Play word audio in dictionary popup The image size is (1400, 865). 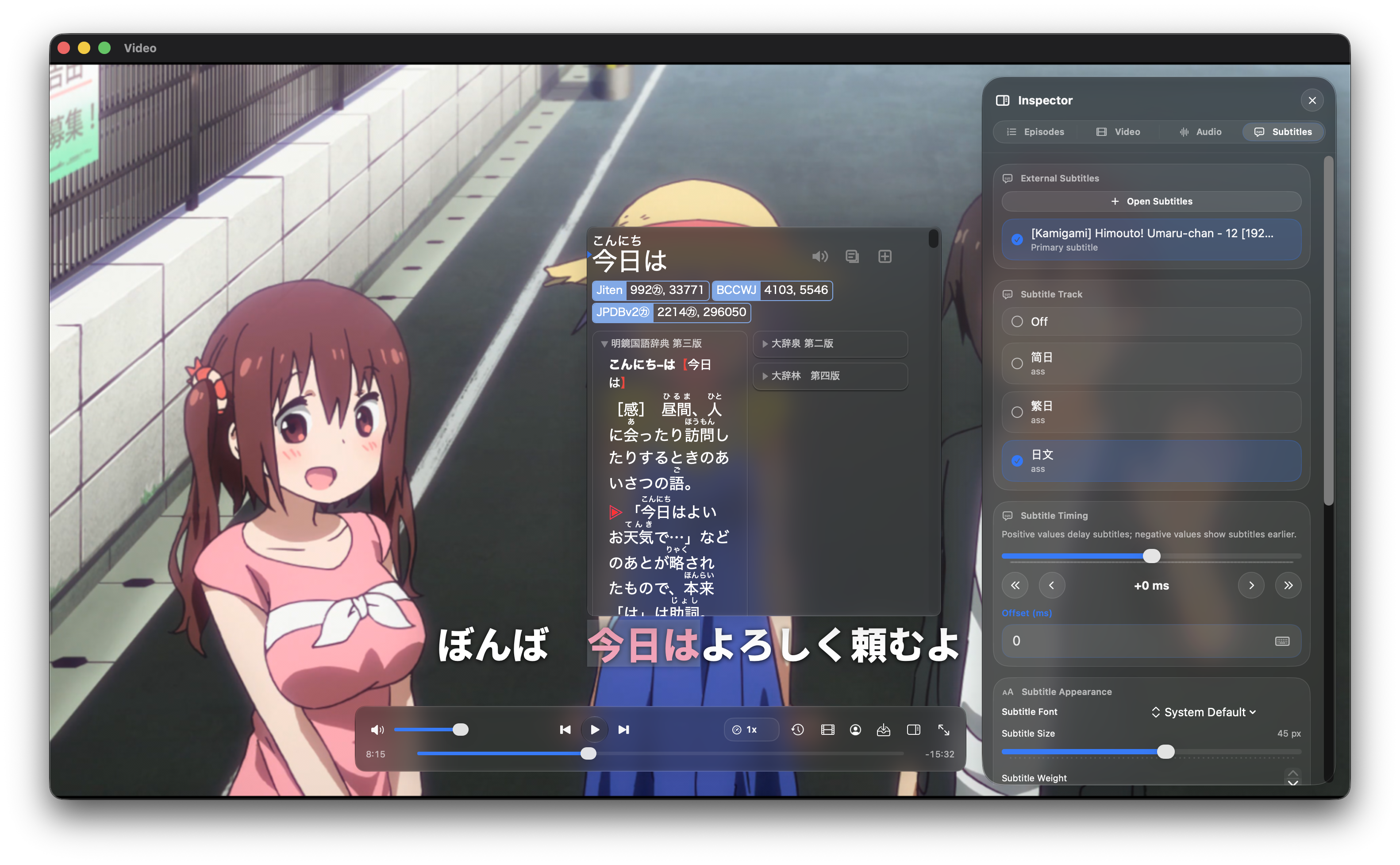820,256
